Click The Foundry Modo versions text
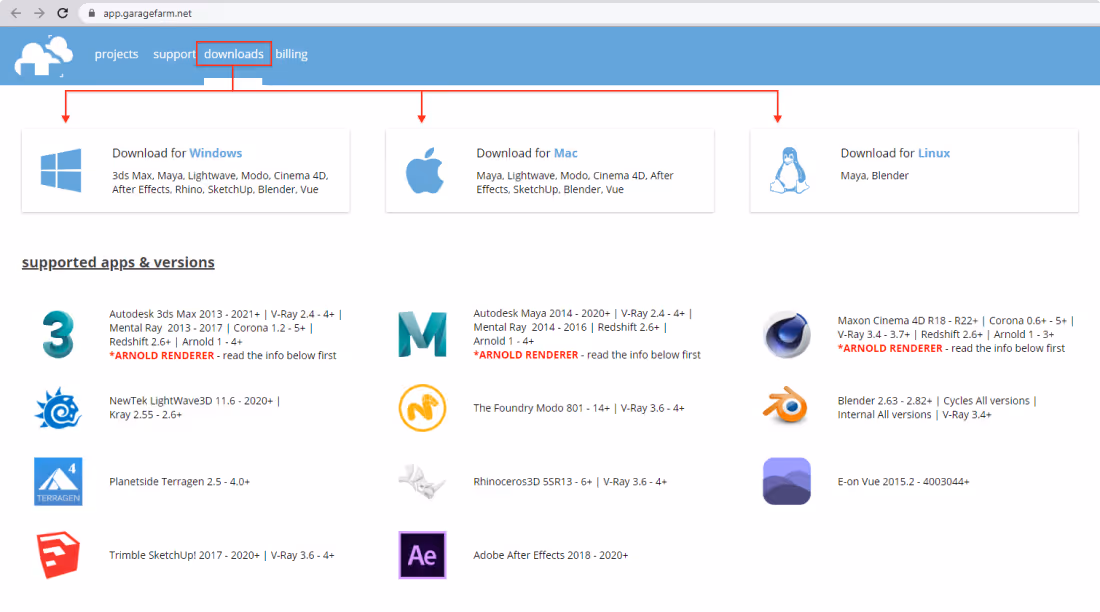Viewport: 1100px width, 612px height. click(x=579, y=408)
